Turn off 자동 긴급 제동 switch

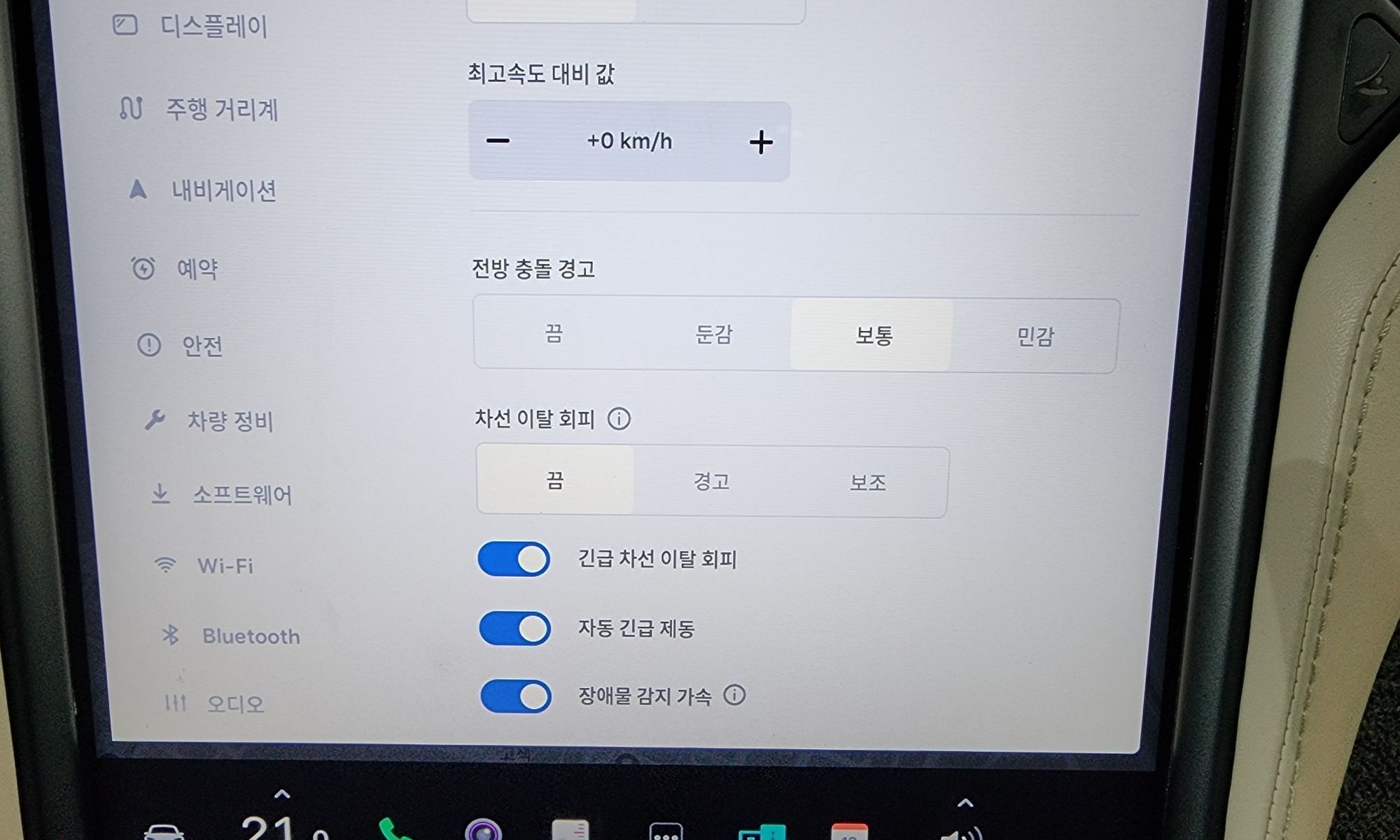tap(514, 628)
